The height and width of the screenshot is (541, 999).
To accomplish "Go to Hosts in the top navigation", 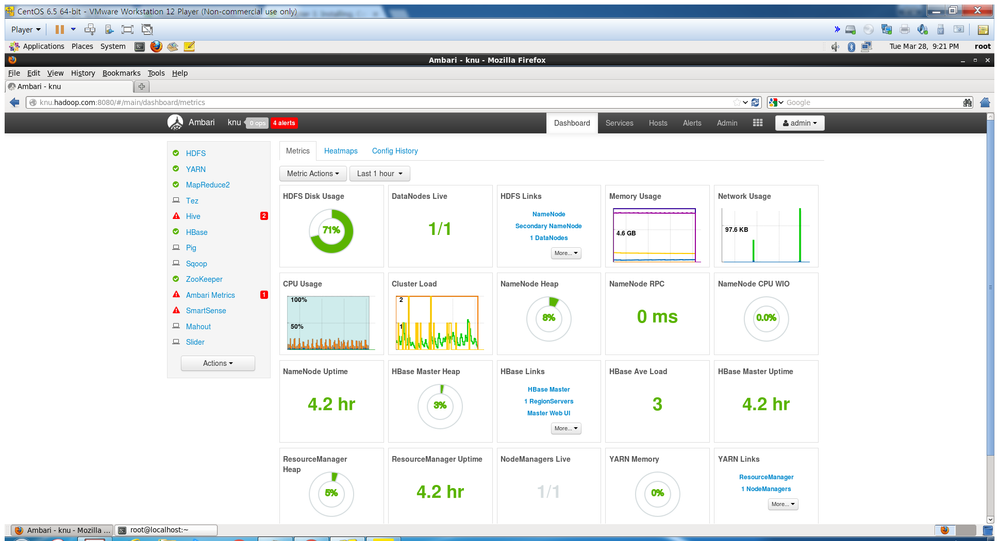I will tap(657, 123).
